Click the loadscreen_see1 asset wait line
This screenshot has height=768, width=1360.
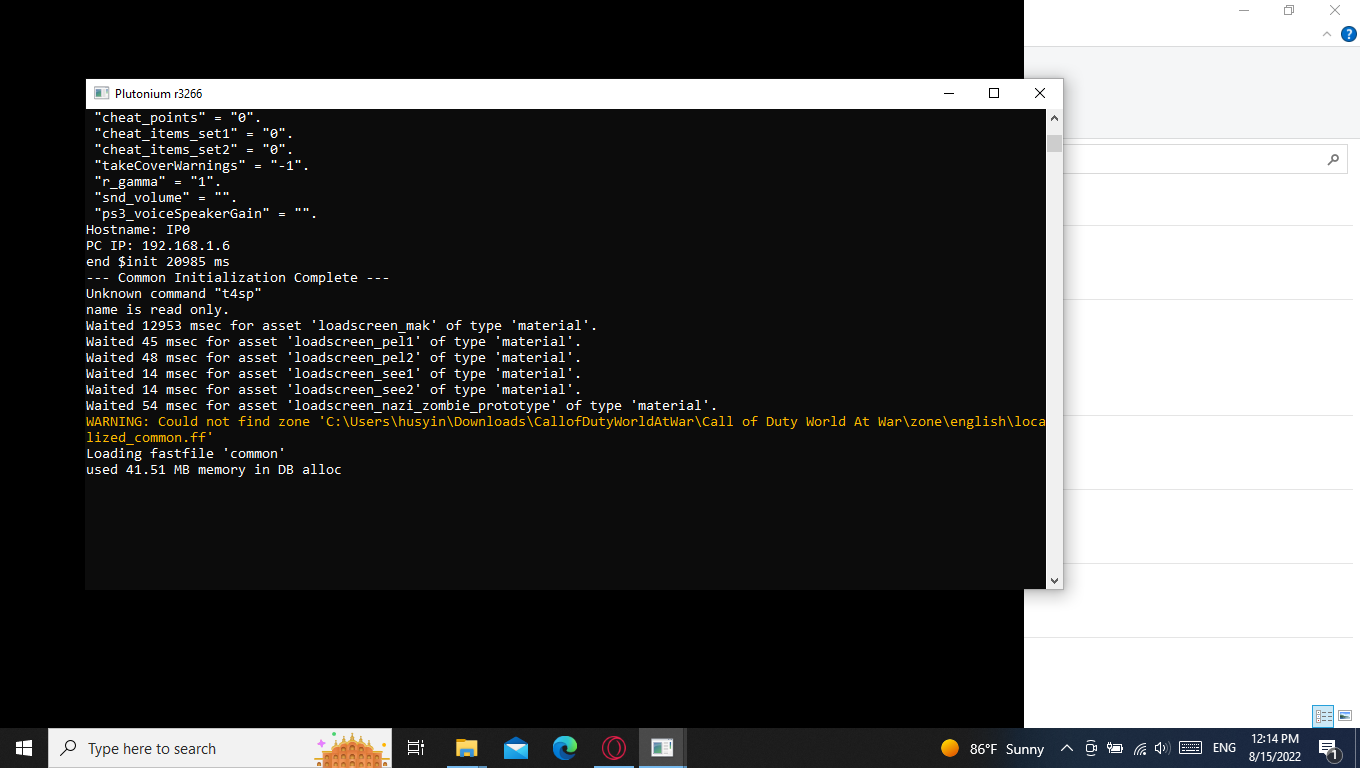(334, 374)
